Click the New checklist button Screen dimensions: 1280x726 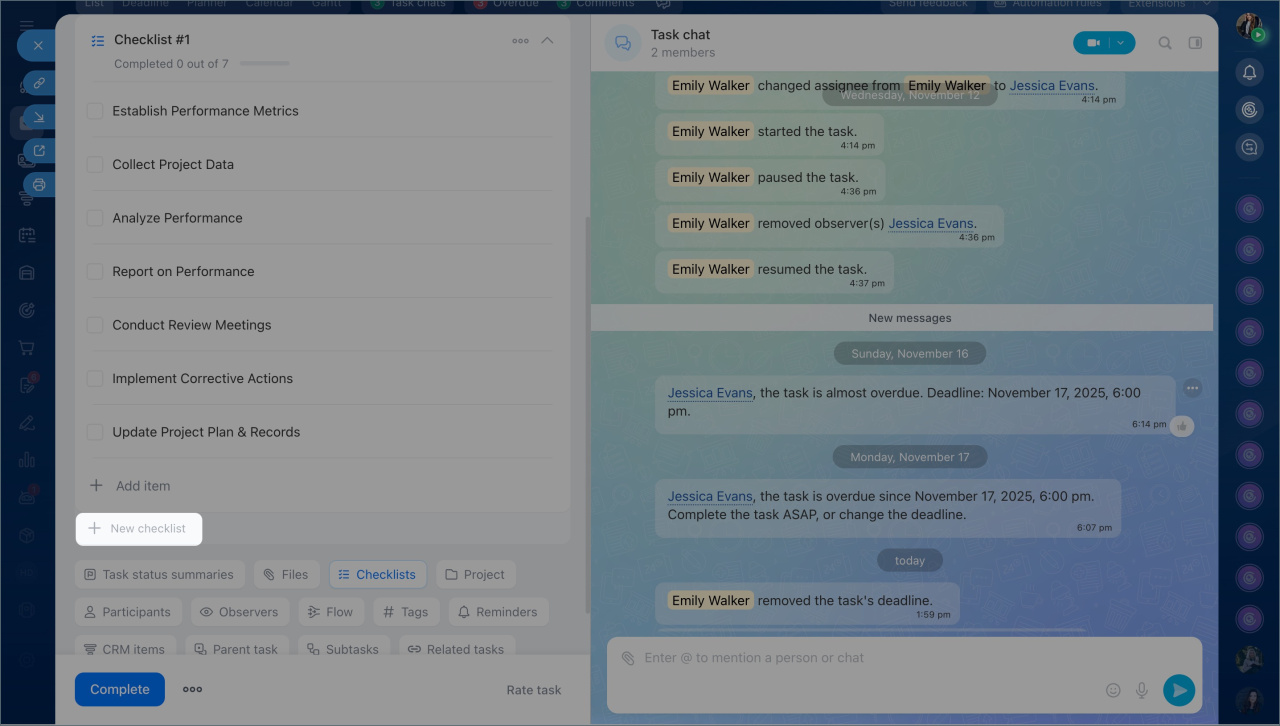139,528
